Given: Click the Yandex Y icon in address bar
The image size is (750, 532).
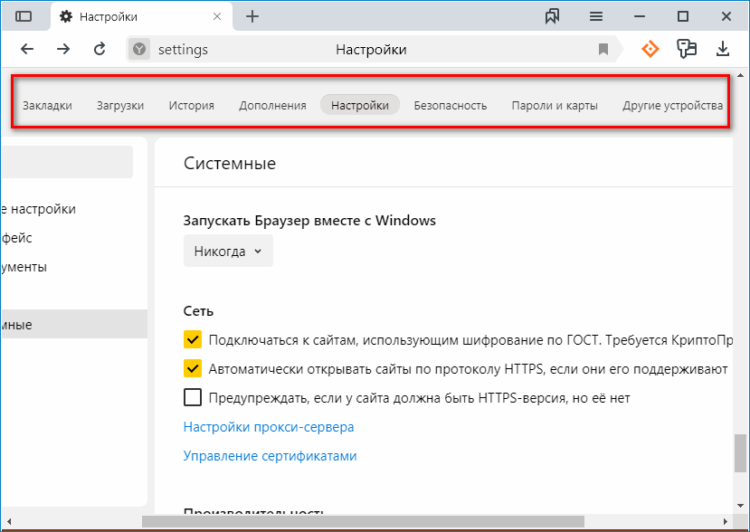Looking at the screenshot, I should click(x=139, y=49).
